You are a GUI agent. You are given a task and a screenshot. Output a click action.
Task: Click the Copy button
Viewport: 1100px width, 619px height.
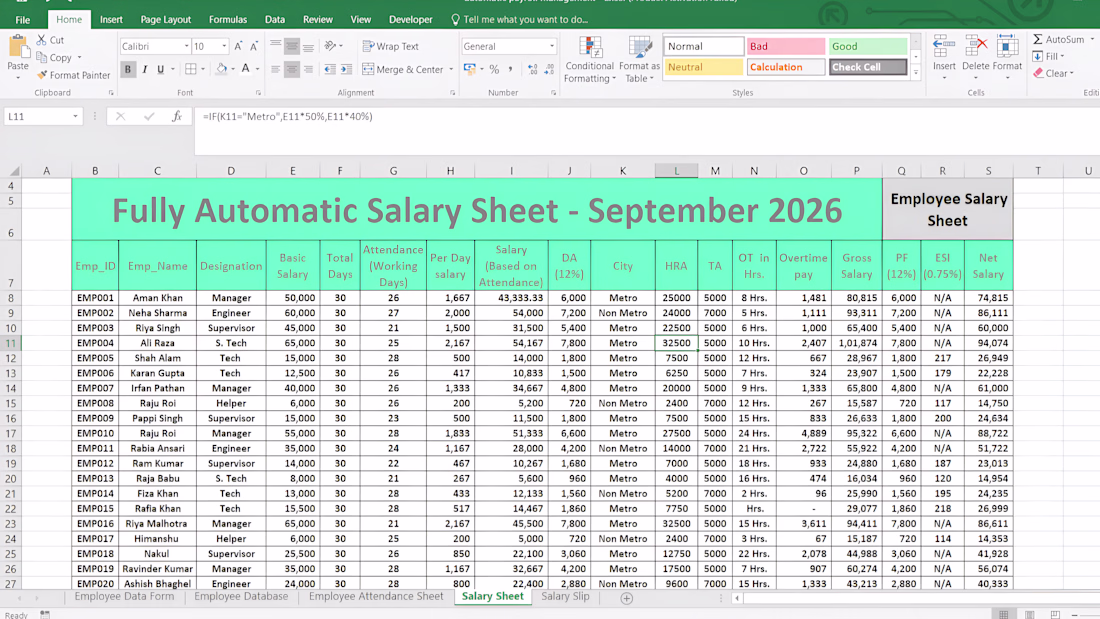pyautogui.click(x=55, y=58)
